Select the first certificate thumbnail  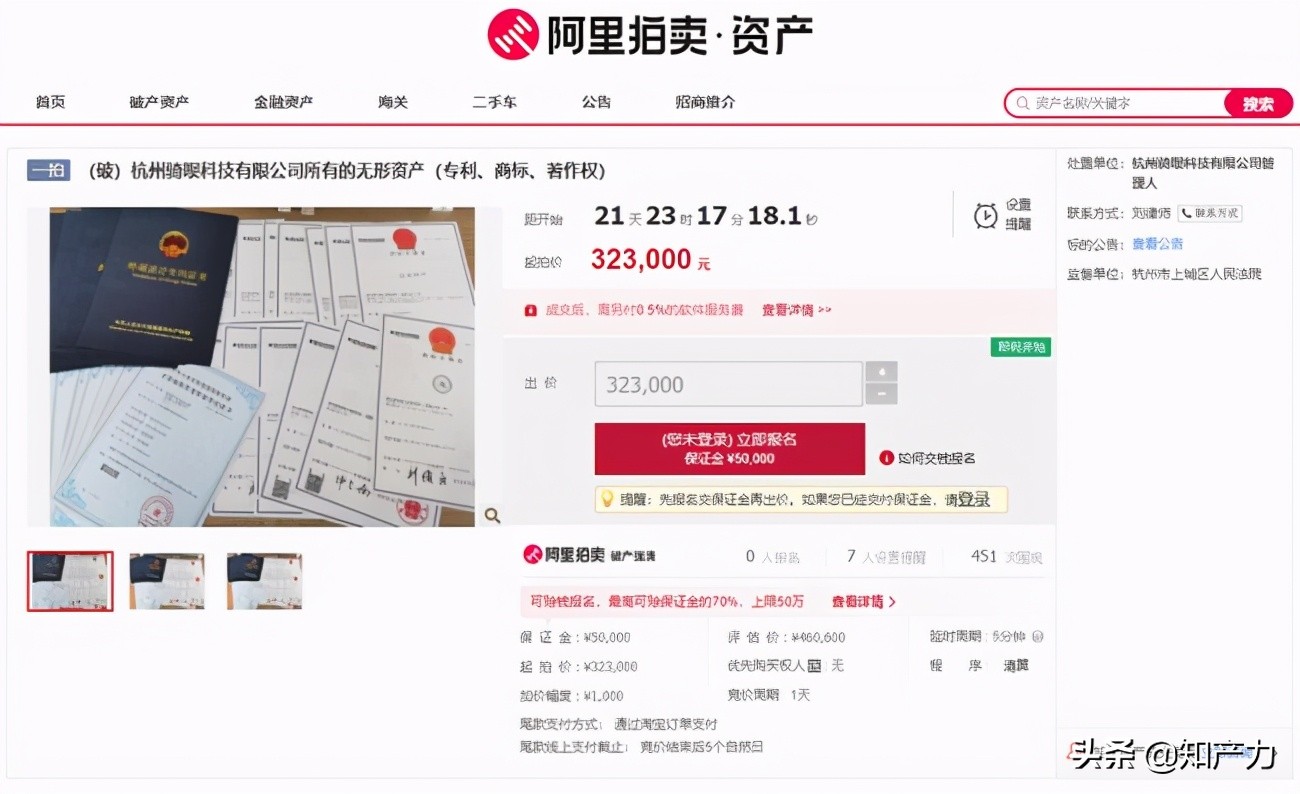[70, 581]
